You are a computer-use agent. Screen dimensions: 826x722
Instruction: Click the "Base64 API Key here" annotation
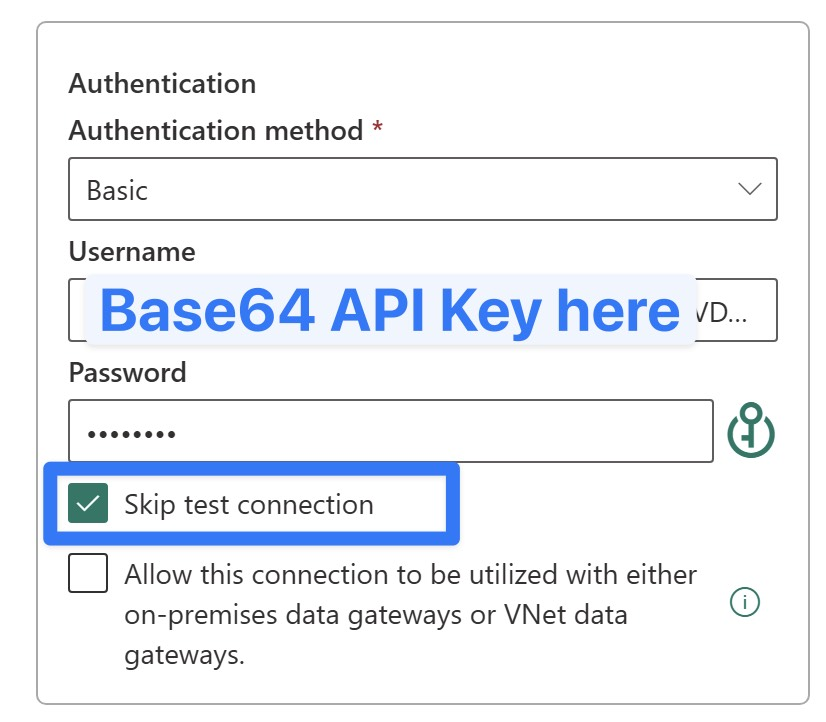pyautogui.click(x=390, y=311)
